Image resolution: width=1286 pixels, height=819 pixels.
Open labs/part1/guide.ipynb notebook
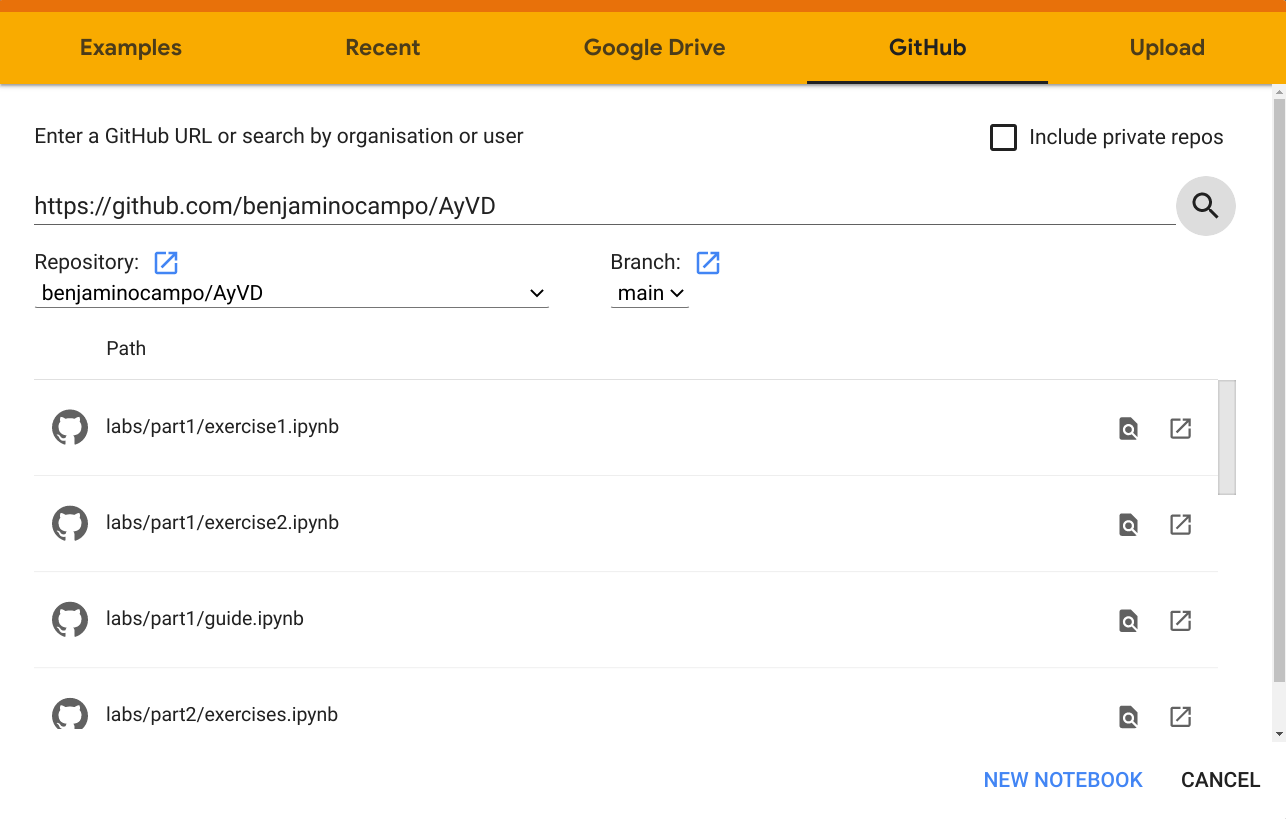coord(205,619)
